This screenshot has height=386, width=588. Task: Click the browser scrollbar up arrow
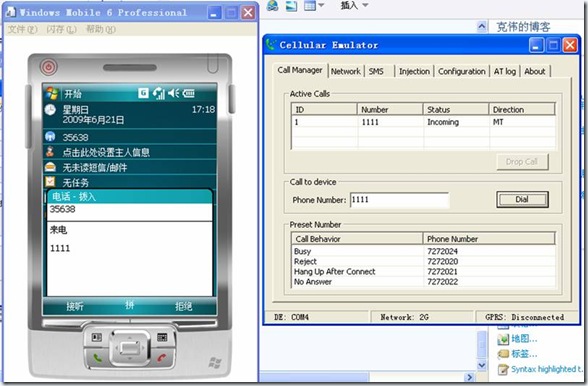coord(482,27)
